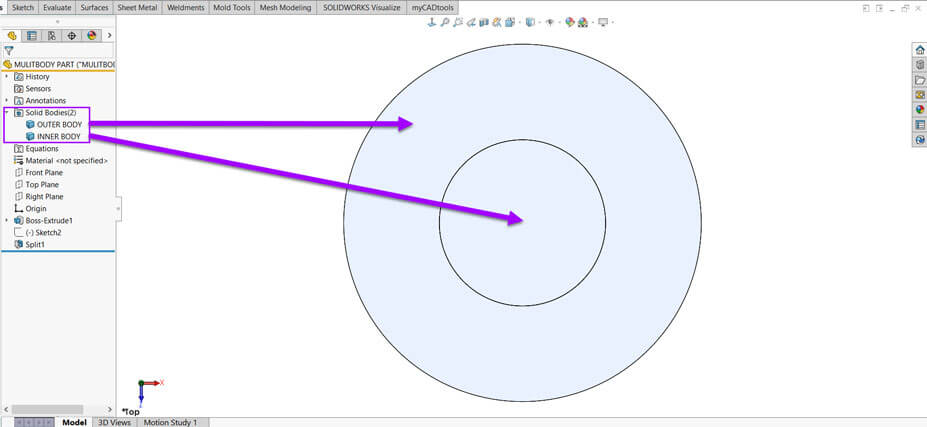Click the Edit Appearance color ball icon

click(570, 22)
